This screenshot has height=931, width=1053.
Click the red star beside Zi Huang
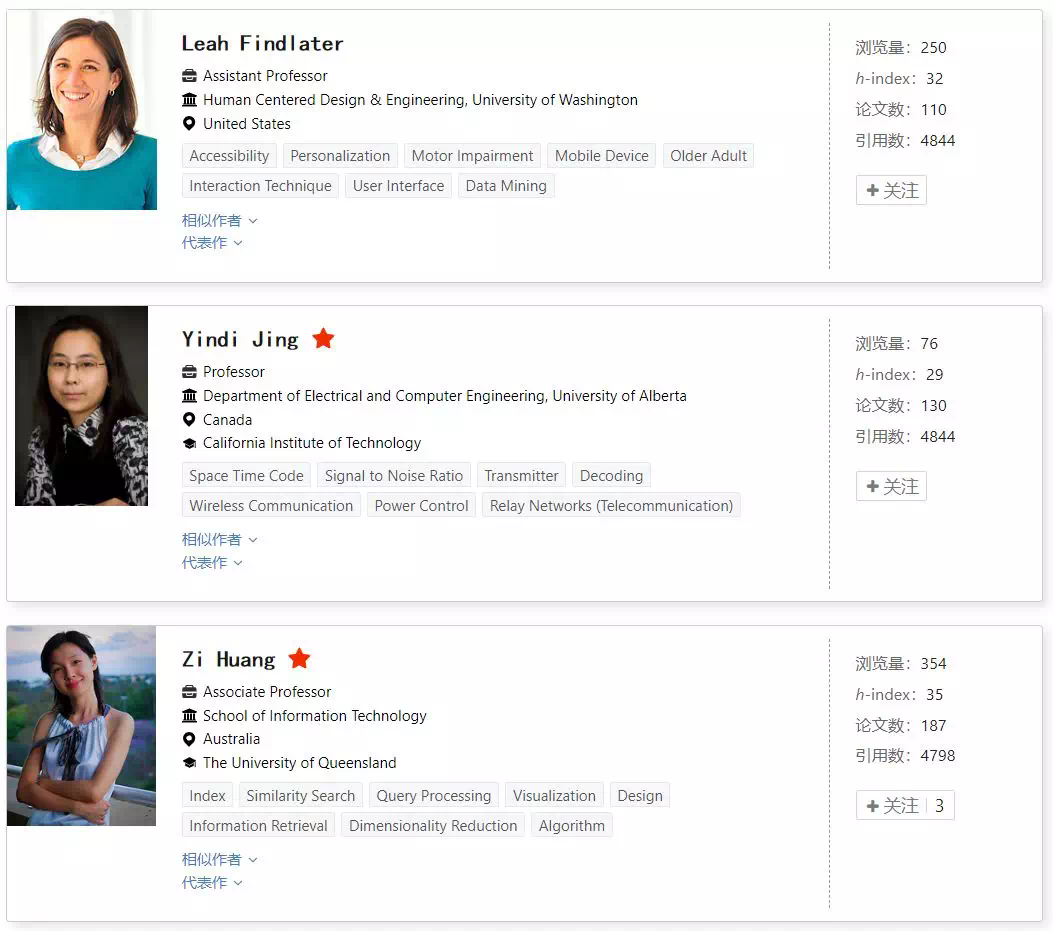tap(299, 658)
